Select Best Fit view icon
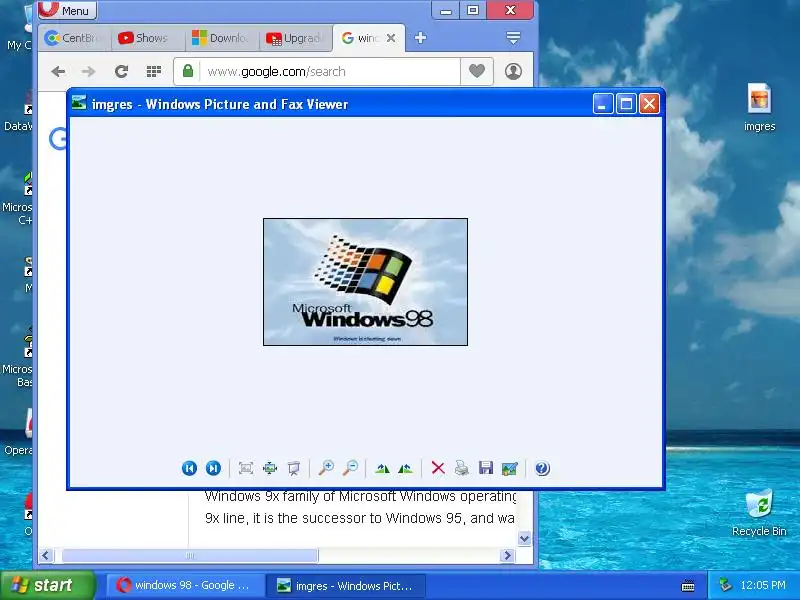Screen dimensions: 800x600 [246, 468]
